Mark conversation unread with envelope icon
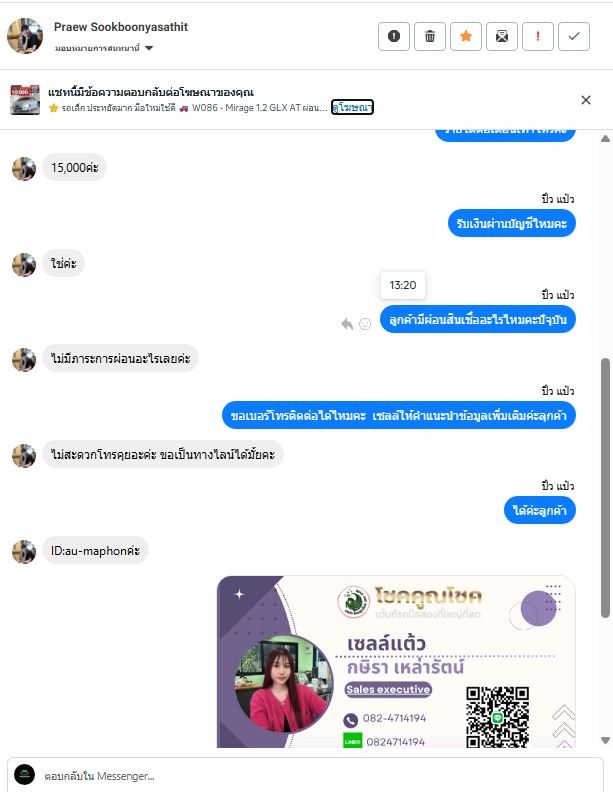The image size is (613, 792). [502, 36]
